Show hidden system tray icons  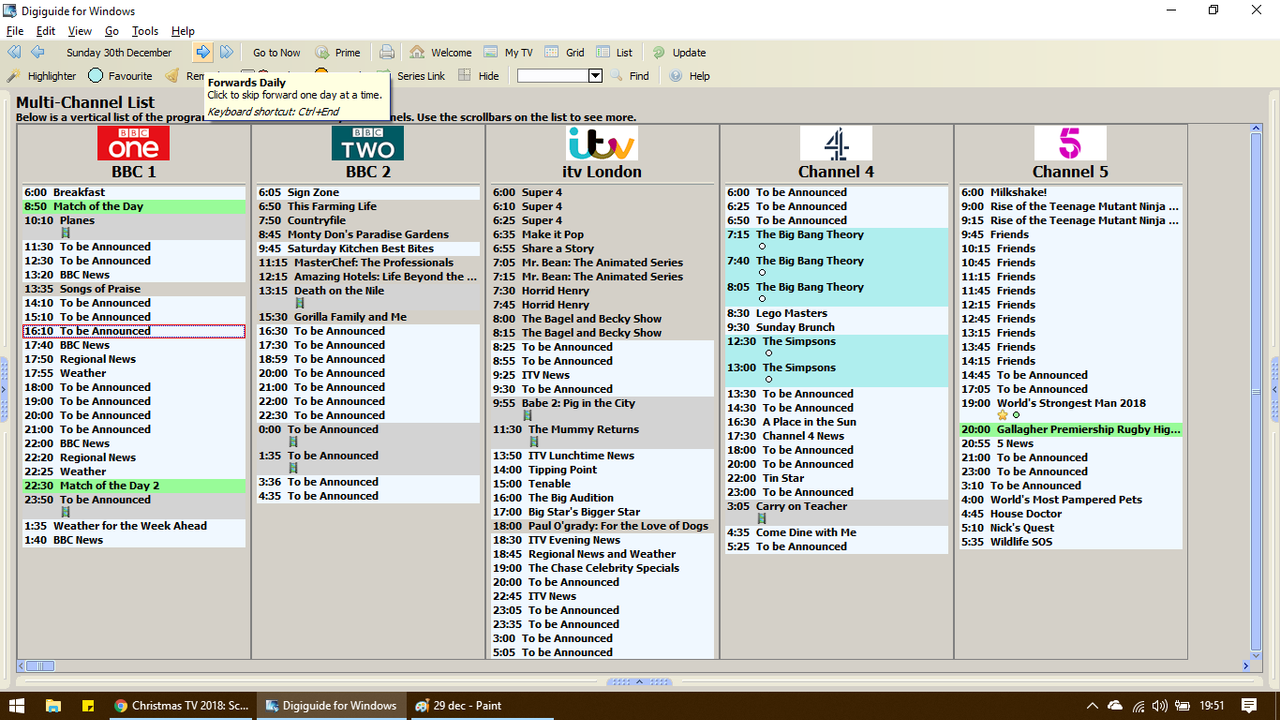click(x=1094, y=705)
